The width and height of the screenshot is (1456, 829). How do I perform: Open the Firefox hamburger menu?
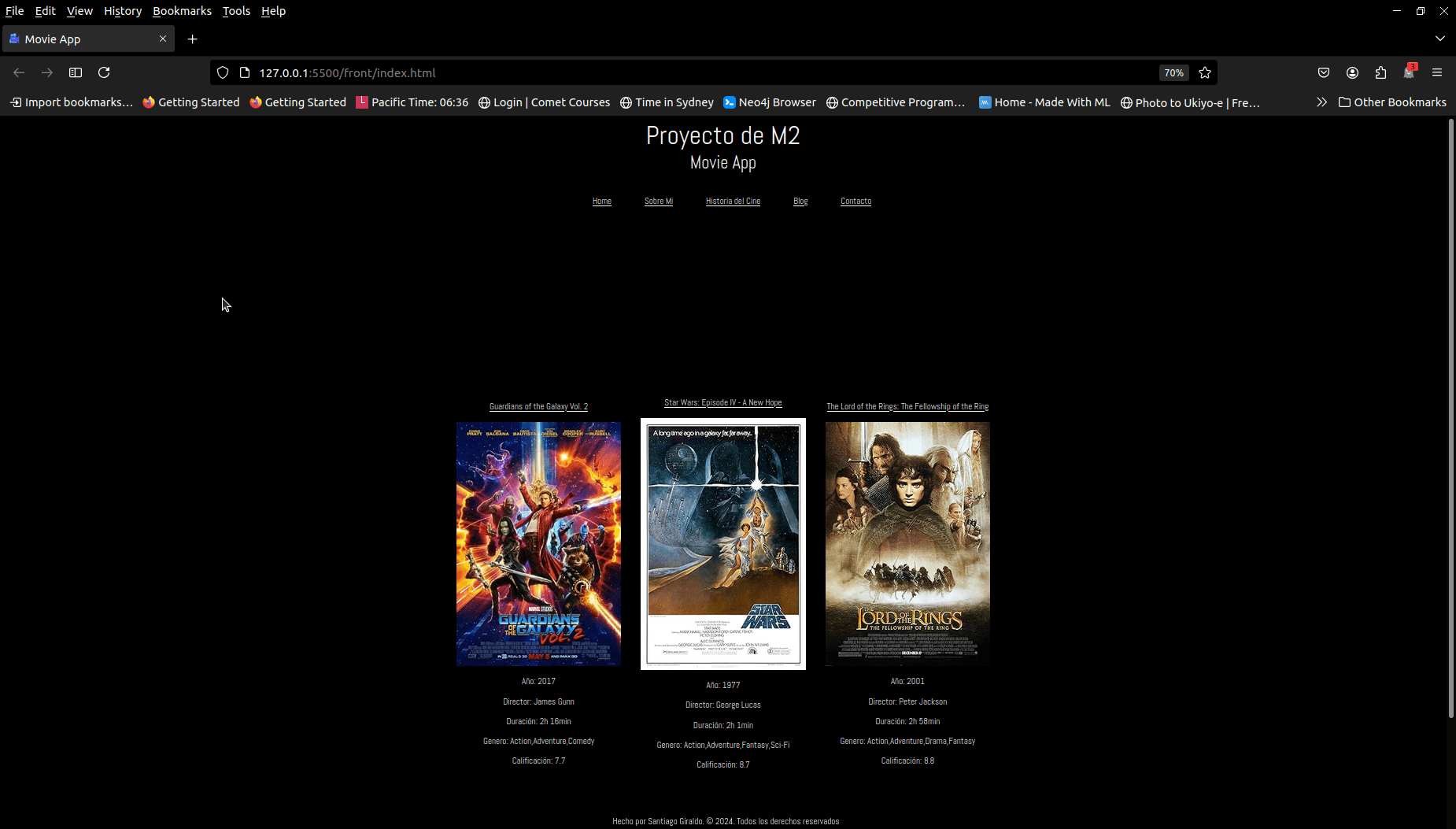(x=1436, y=72)
